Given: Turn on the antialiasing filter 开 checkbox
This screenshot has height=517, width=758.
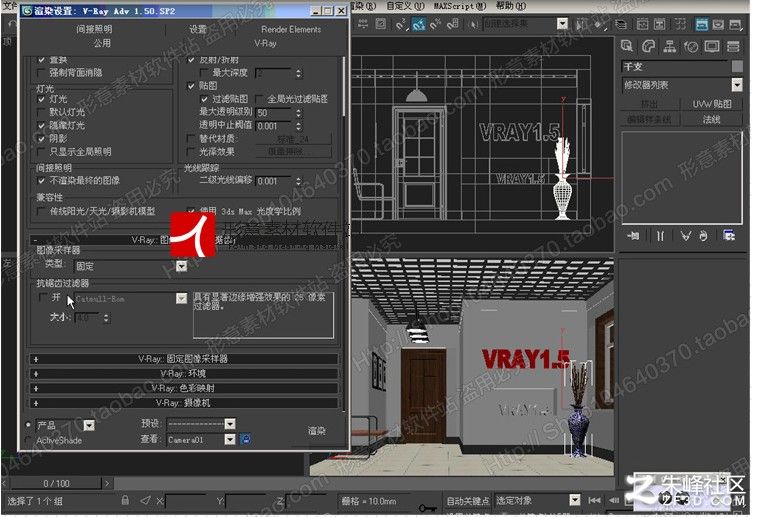Looking at the screenshot, I should click(x=43, y=297).
